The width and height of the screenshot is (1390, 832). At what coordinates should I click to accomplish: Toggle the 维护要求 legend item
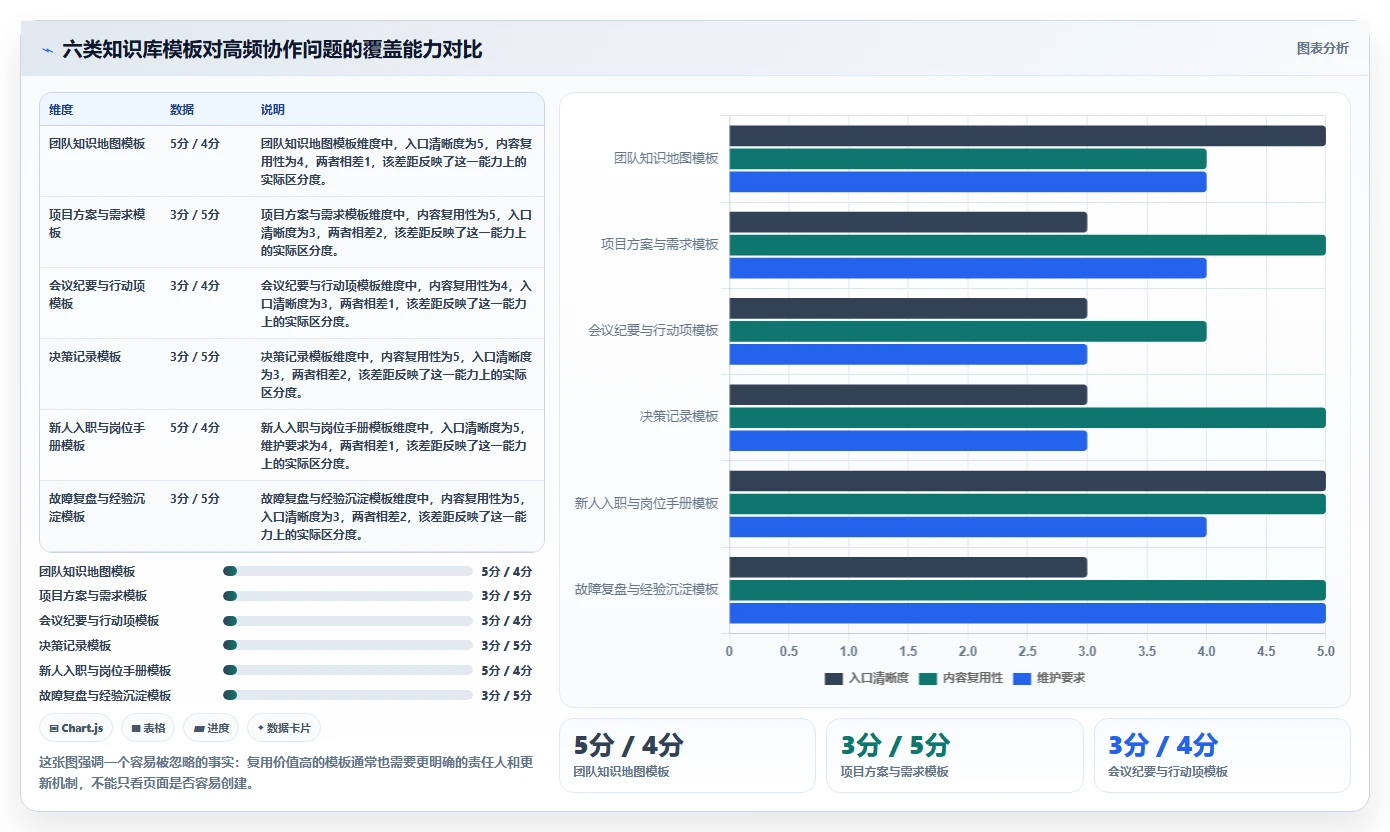1049,678
